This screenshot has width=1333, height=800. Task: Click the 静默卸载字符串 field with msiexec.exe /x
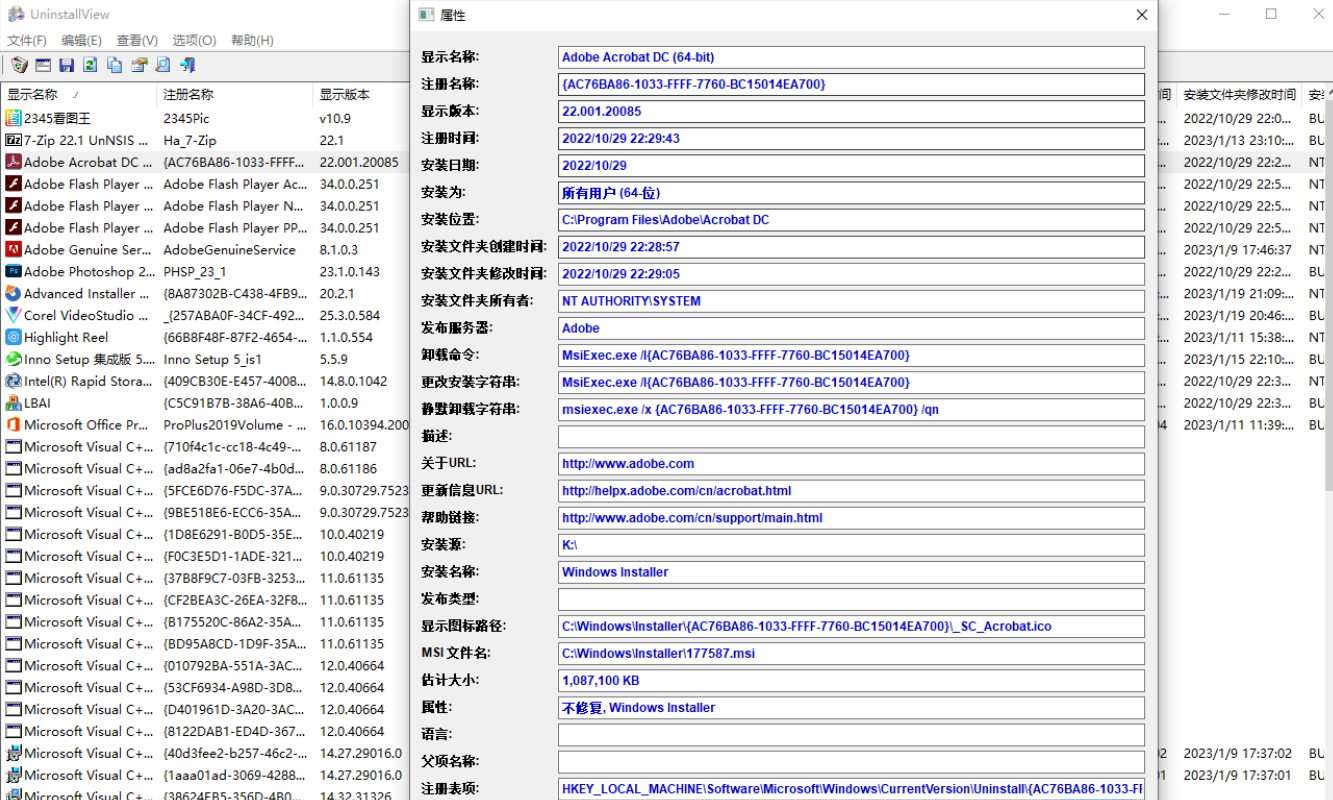click(x=851, y=409)
